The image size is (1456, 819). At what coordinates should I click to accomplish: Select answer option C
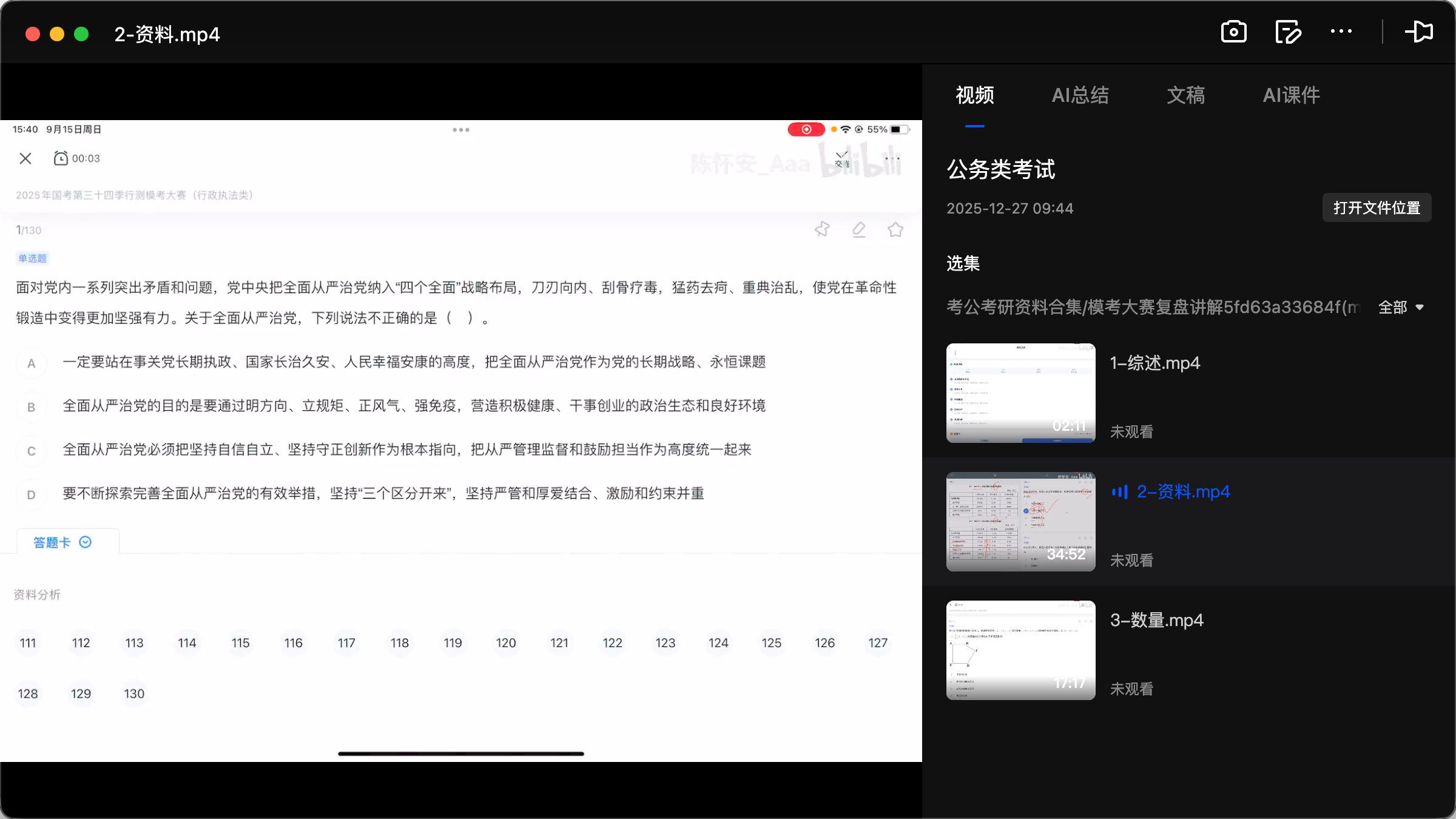pyautogui.click(x=31, y=450)
